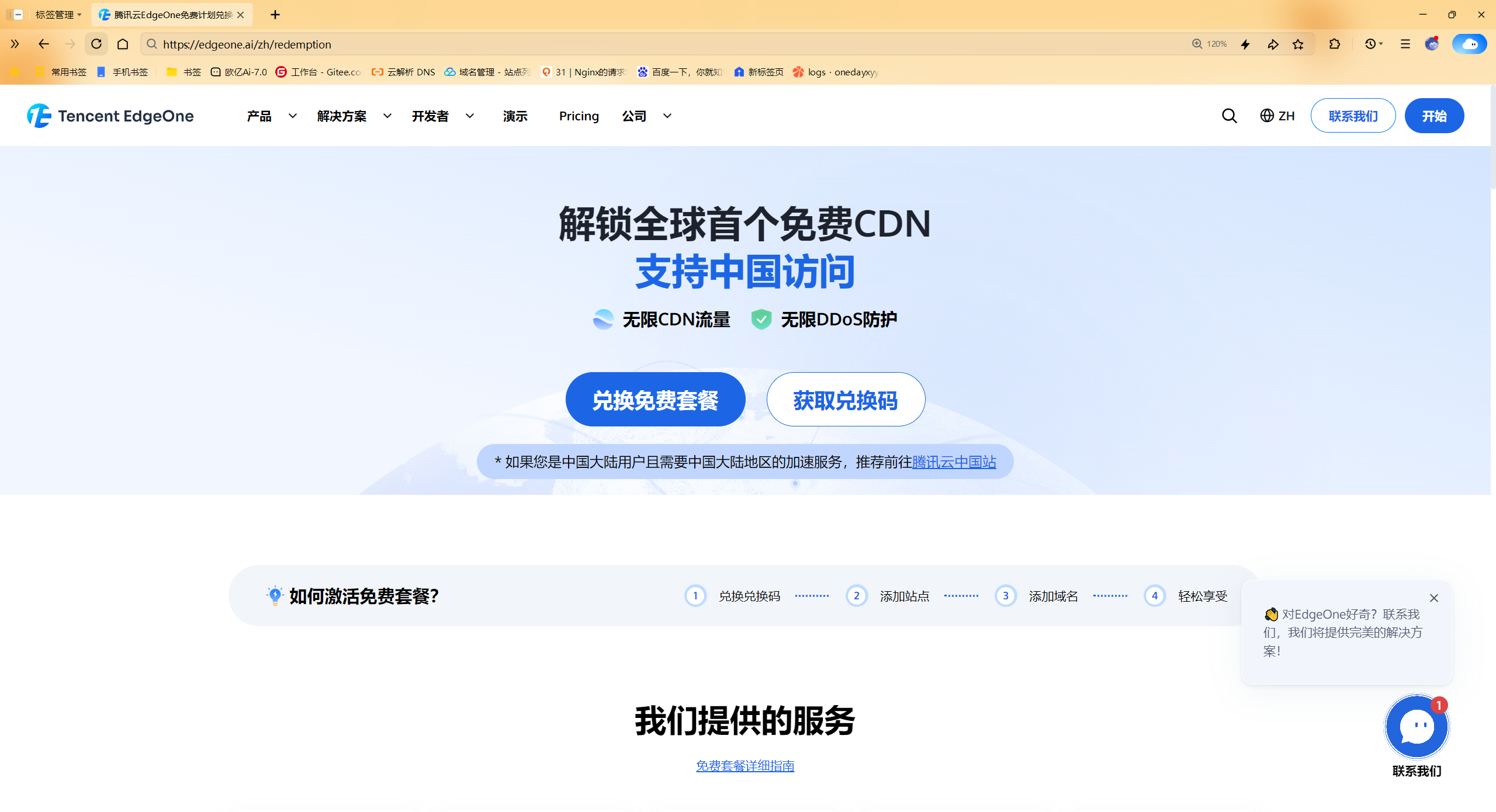1496x812 pixels.
Task: Open the chat bubble contact widget
Action: [x=1417, y=727]
